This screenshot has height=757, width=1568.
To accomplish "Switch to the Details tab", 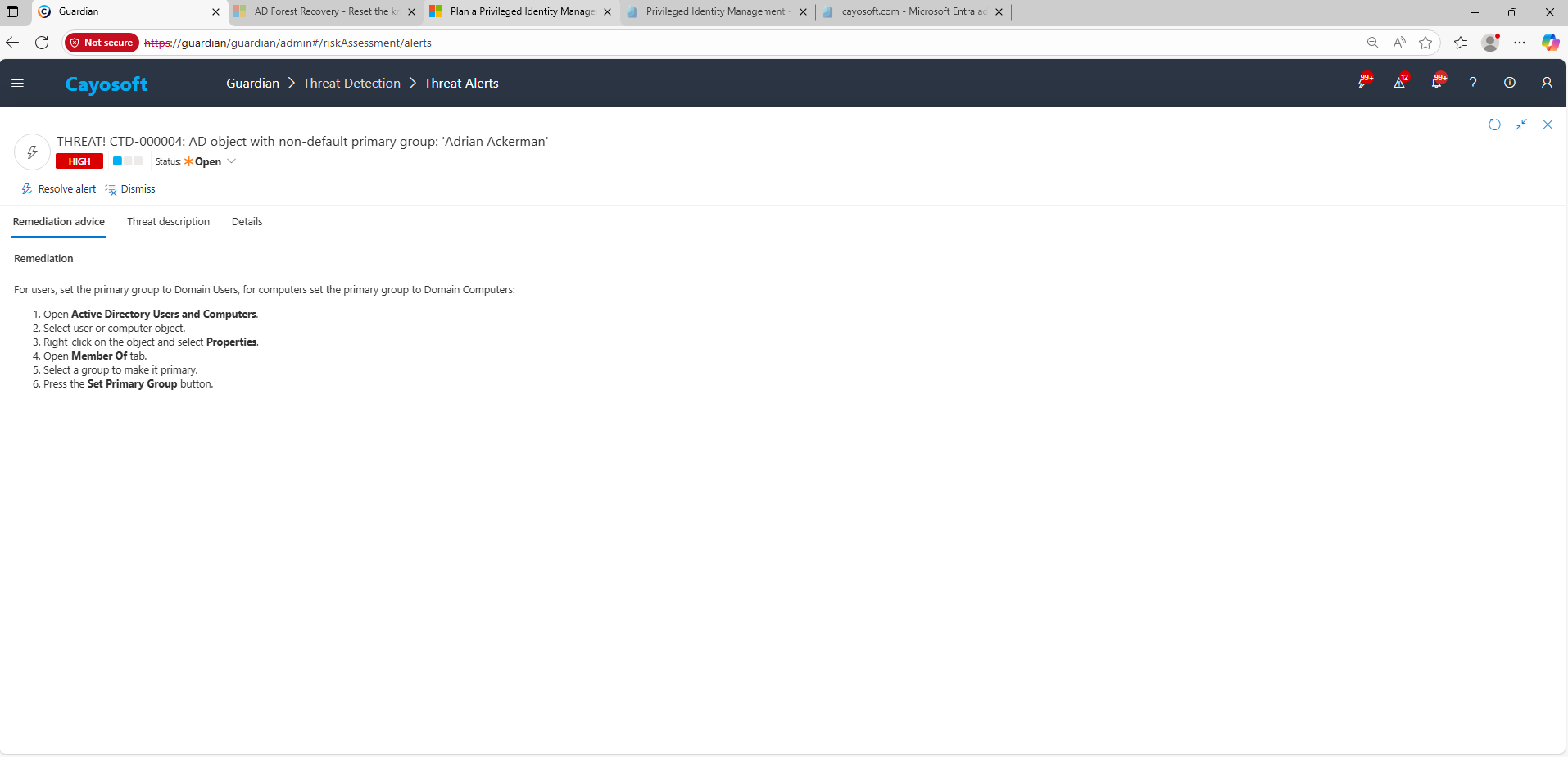I will click(x=247, y=222).
